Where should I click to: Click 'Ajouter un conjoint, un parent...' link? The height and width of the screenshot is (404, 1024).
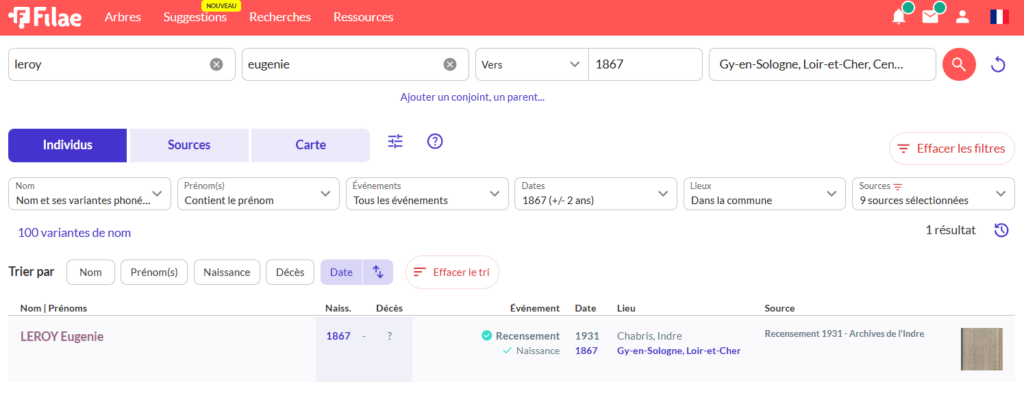472,97
